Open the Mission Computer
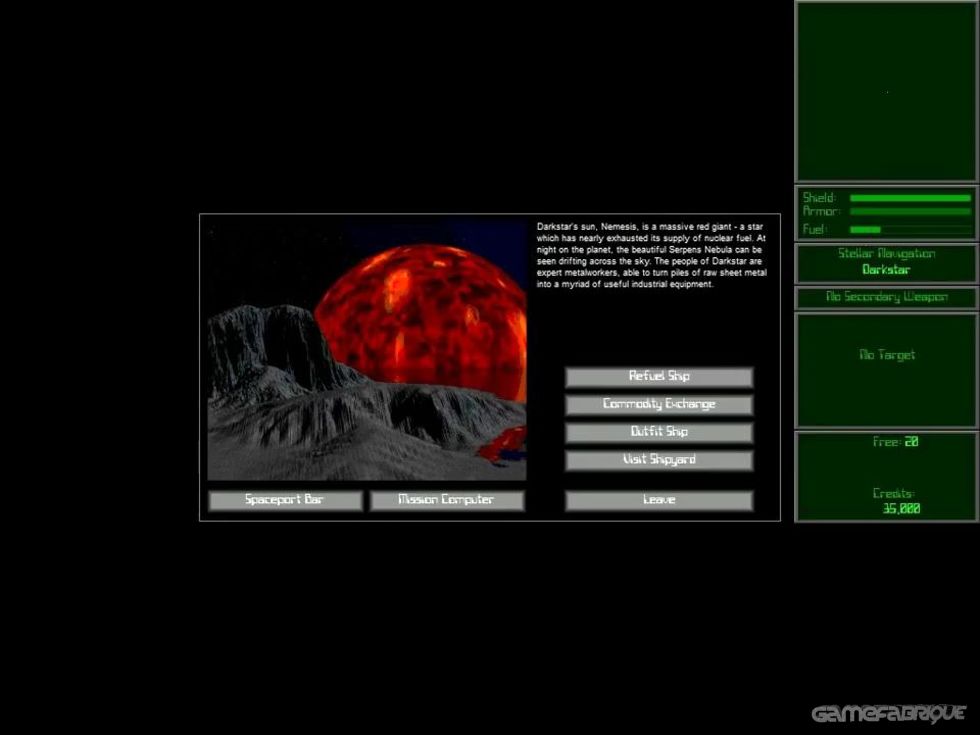 [447, 500]
